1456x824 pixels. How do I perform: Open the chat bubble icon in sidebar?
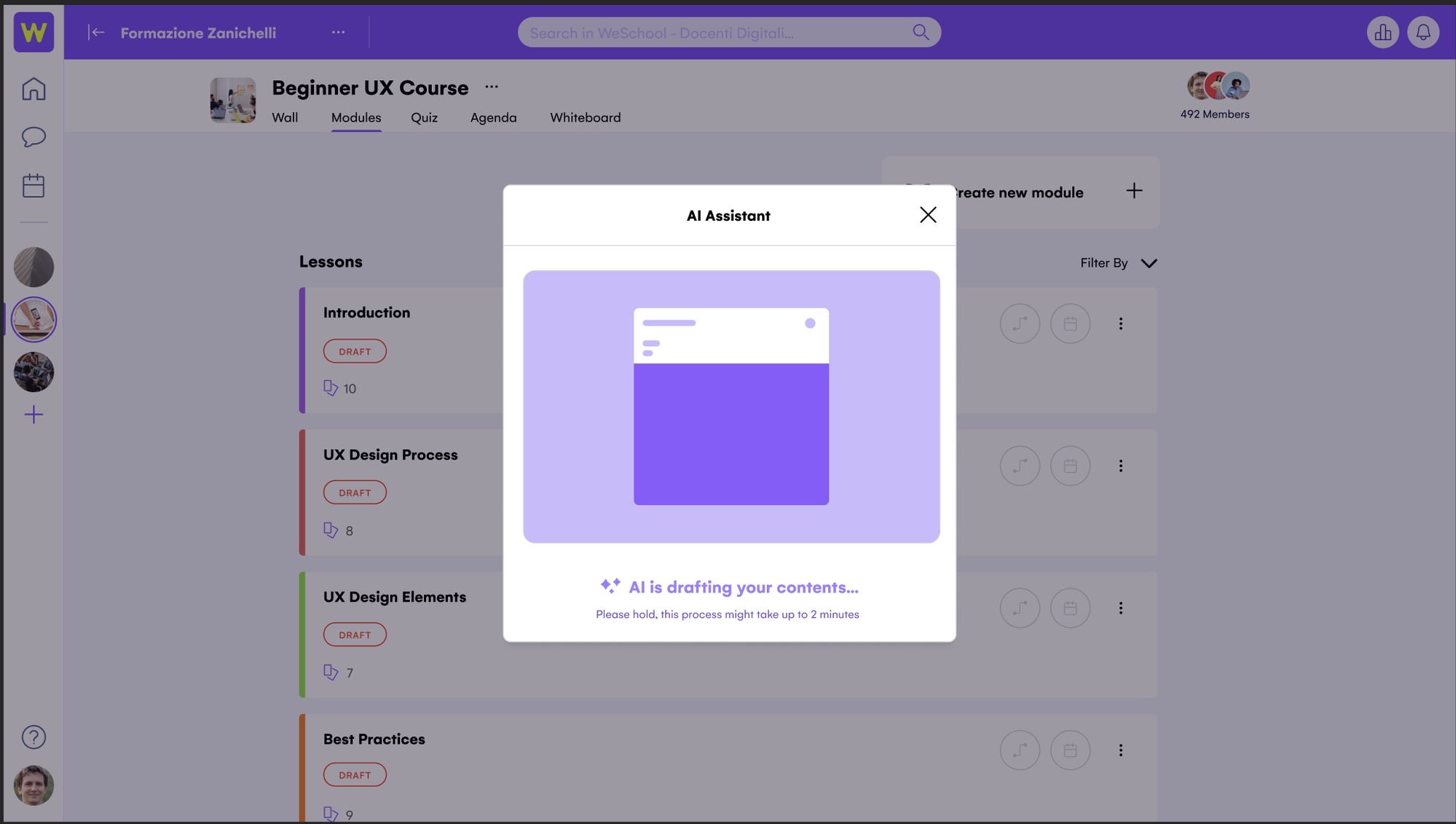(34, 137)
